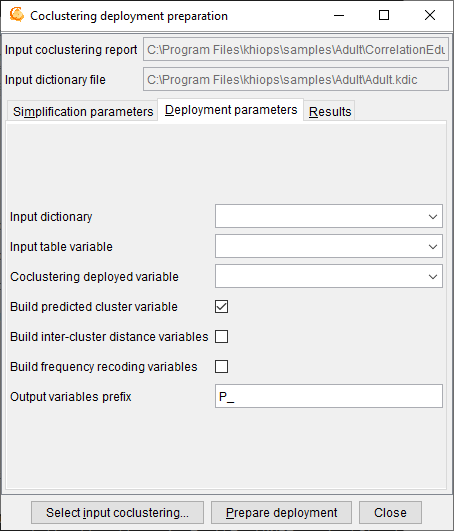Viewport: 454px width, 531px height.
Task: Uncheck Build predicted cluster variable
Action: 221,307
